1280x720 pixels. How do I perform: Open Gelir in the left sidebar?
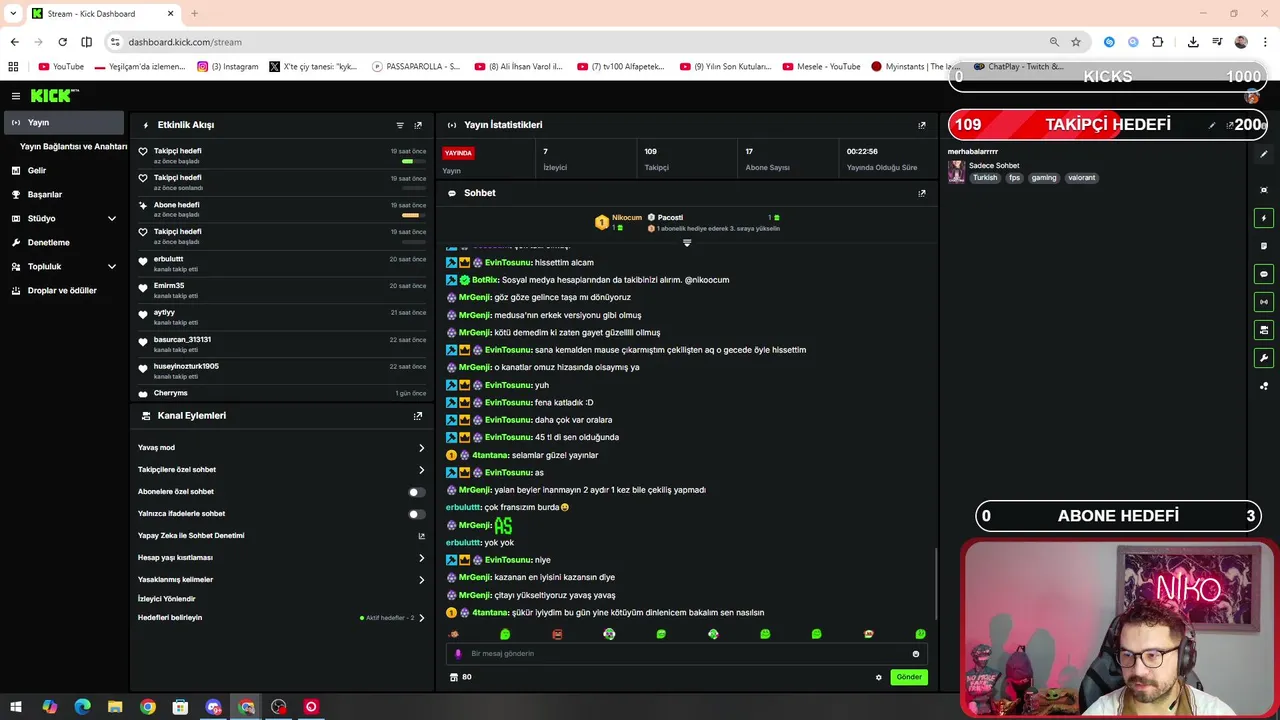(62, 170)
